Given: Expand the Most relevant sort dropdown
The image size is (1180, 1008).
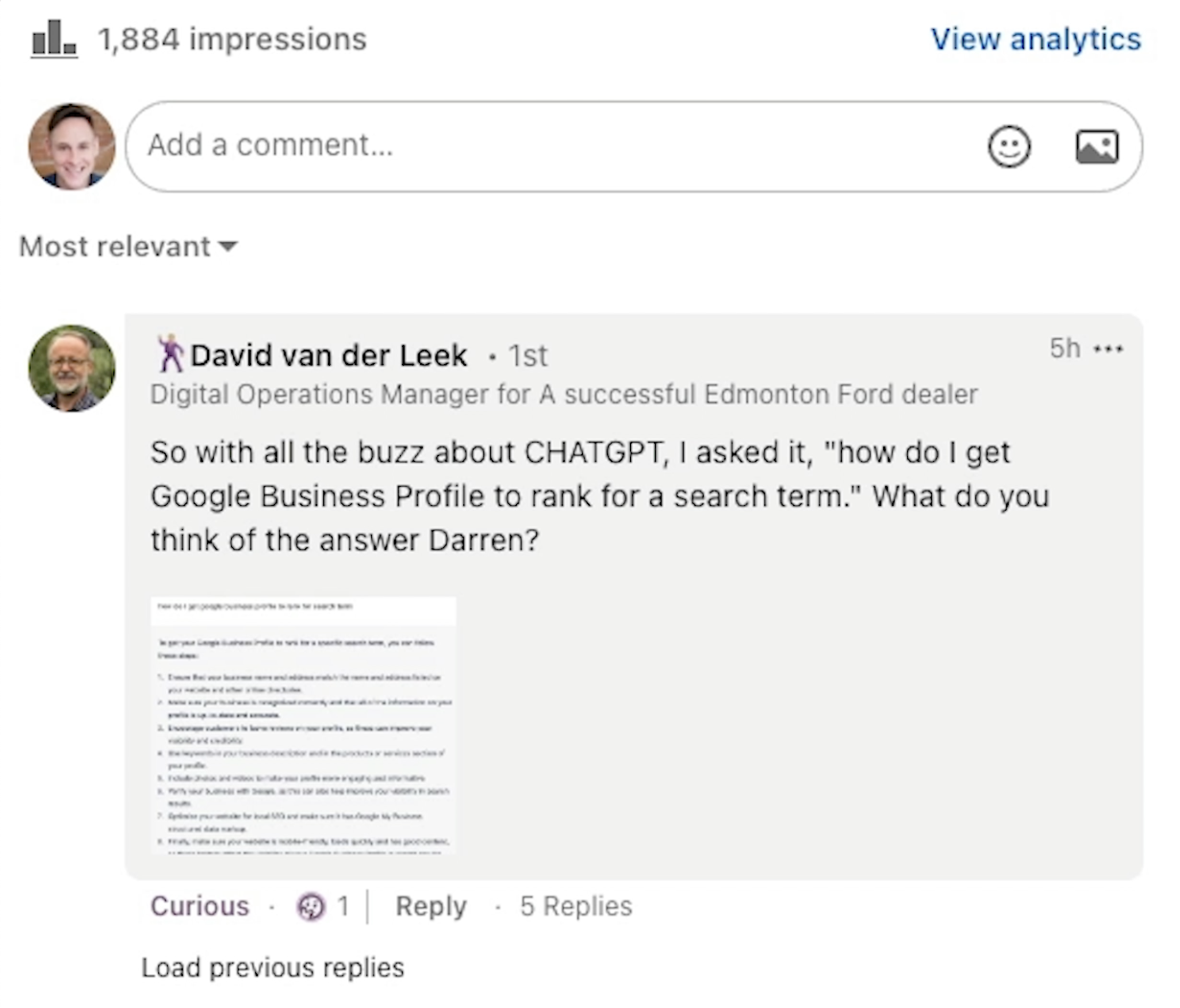Looking at the screenshot, I should pos(128,247).
